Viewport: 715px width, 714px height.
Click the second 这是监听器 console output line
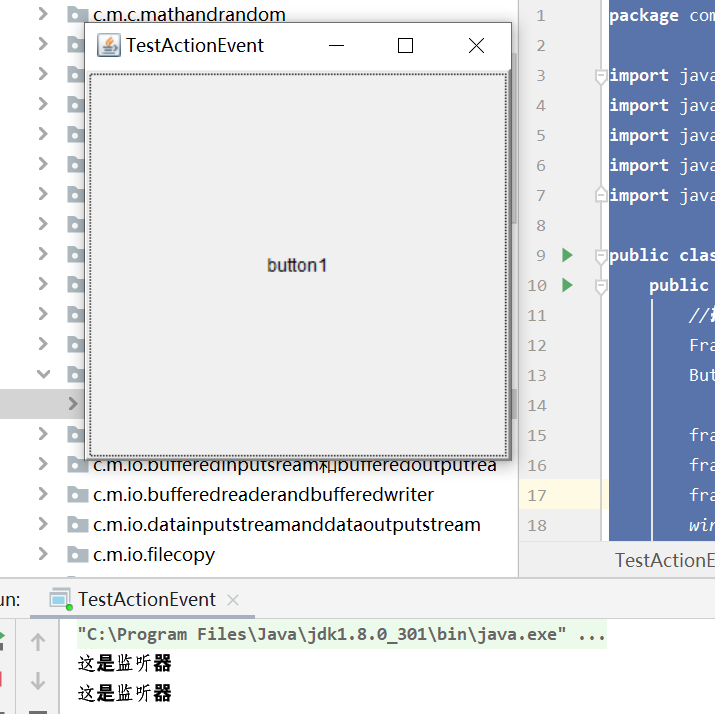point(124,693)
